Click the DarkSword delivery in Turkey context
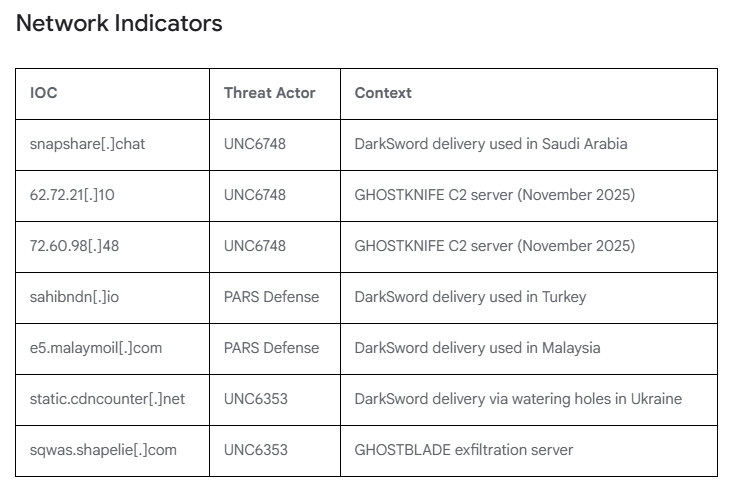 pos(470,297)
